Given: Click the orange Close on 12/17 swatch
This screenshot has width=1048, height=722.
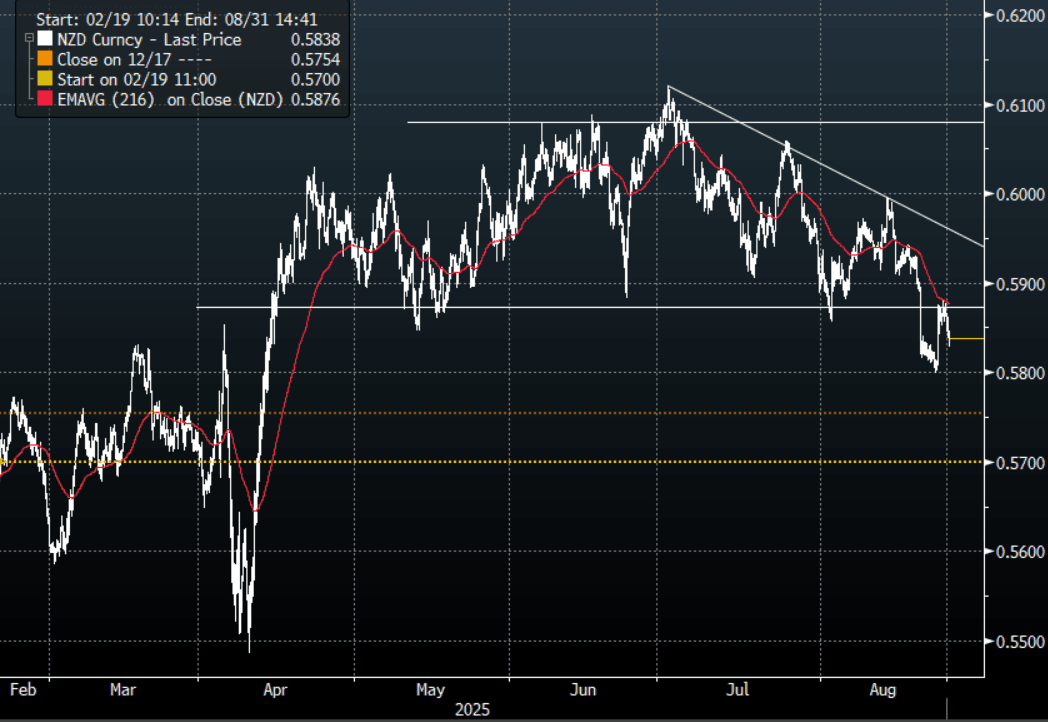Looking at the screenshot, I should pyautogui.click(x=44, y=60).
